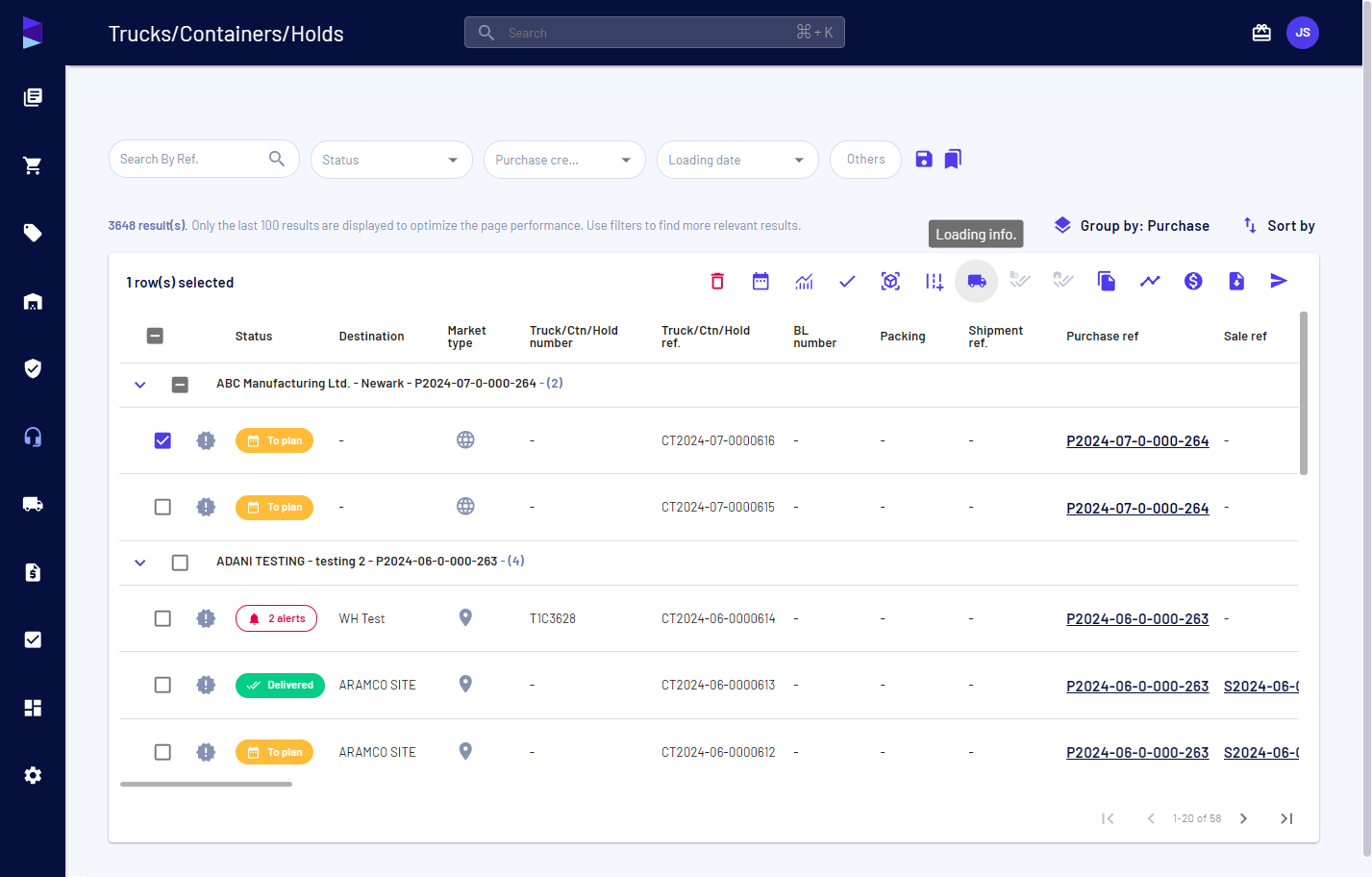
Task: Click the trend line toolbar icon
Action: (x=1150, y=281)
